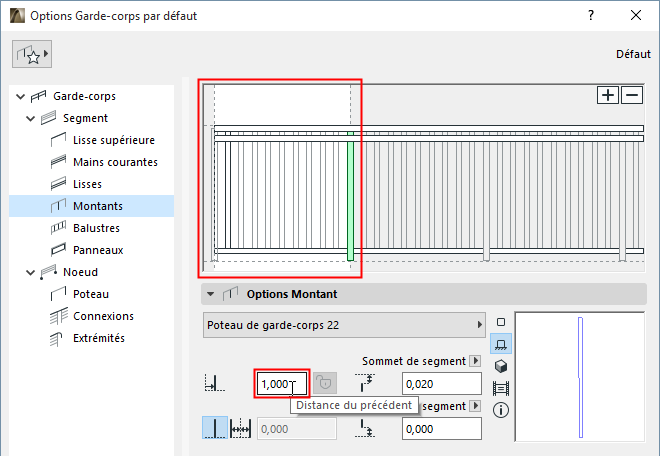Screen dimensions: 660x456
Task: Click the Balustres icon
Action: (59, 228)
